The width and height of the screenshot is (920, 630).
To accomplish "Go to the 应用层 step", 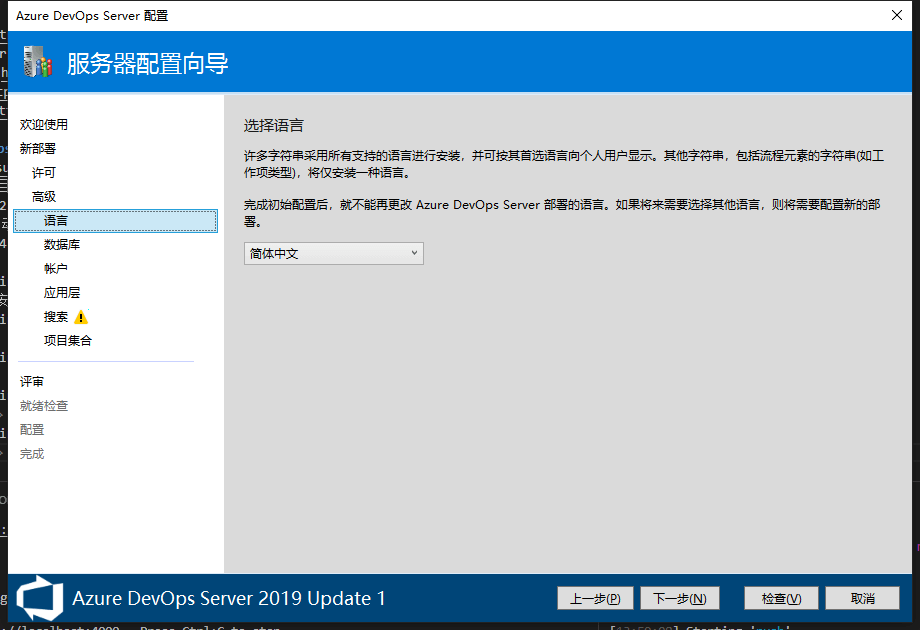I will tap(62, 293).
